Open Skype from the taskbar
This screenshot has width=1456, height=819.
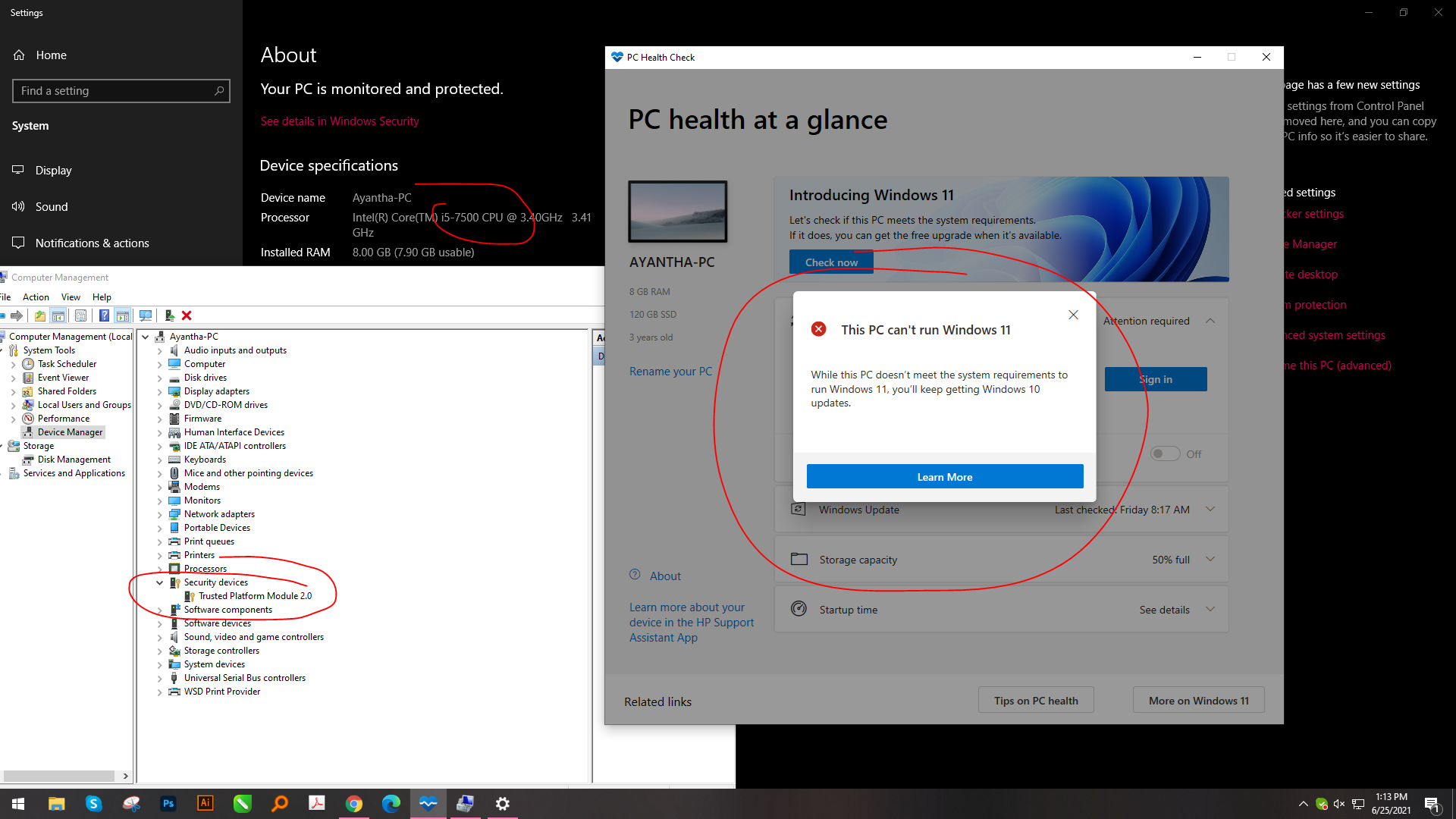point(94,804)
